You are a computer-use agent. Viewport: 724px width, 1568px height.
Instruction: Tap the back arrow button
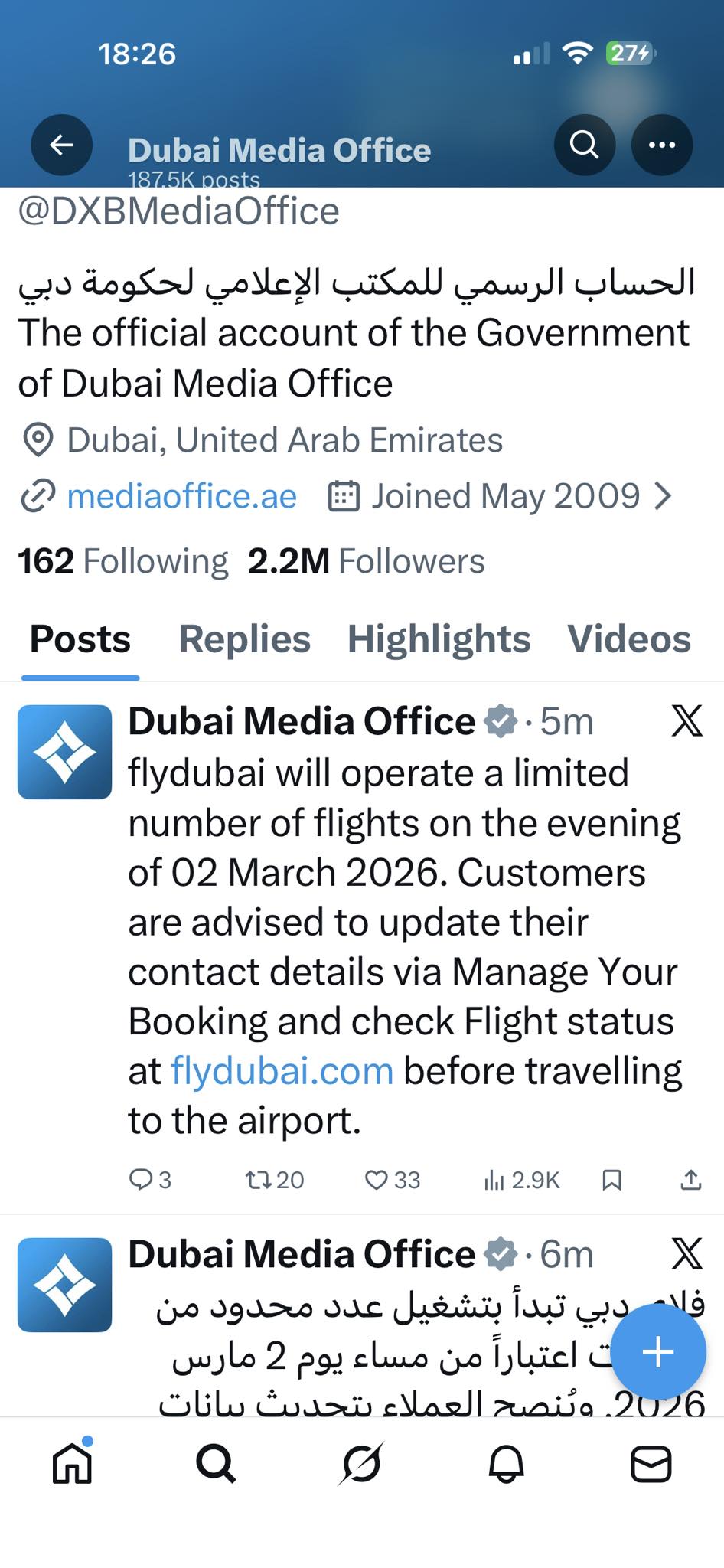pyautogui.click(x=61, y=145)
